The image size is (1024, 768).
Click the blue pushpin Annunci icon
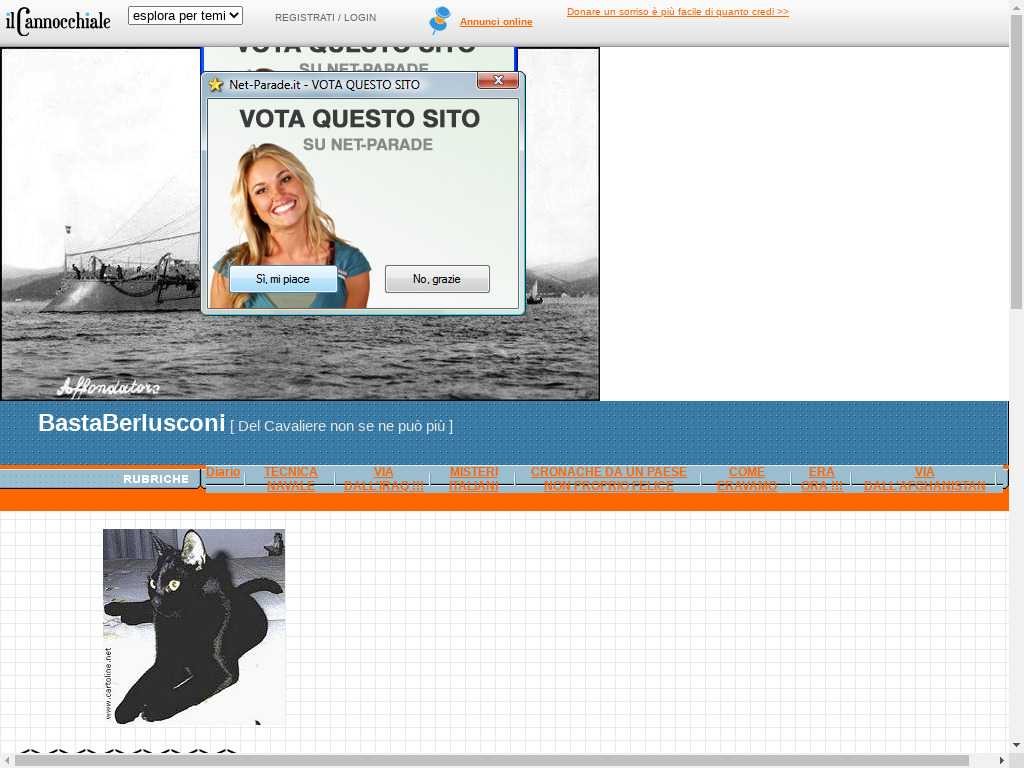[439, 20]
